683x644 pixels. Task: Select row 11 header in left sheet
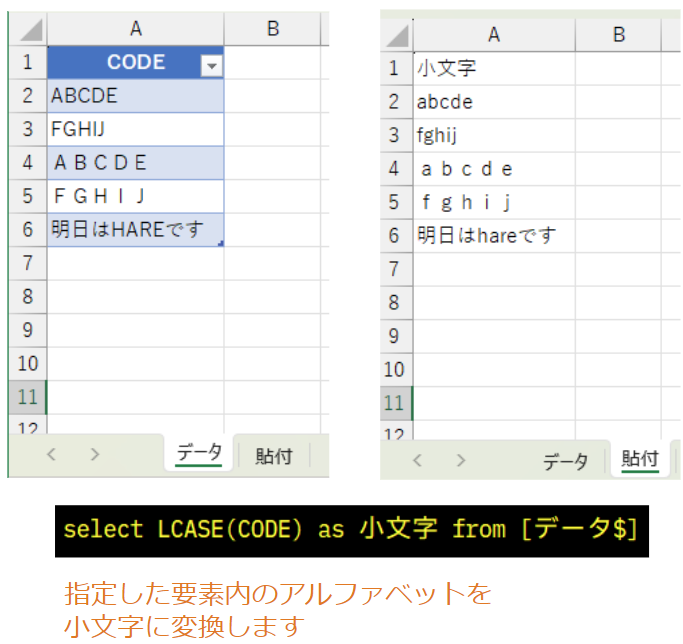click(x=27, y=397)
